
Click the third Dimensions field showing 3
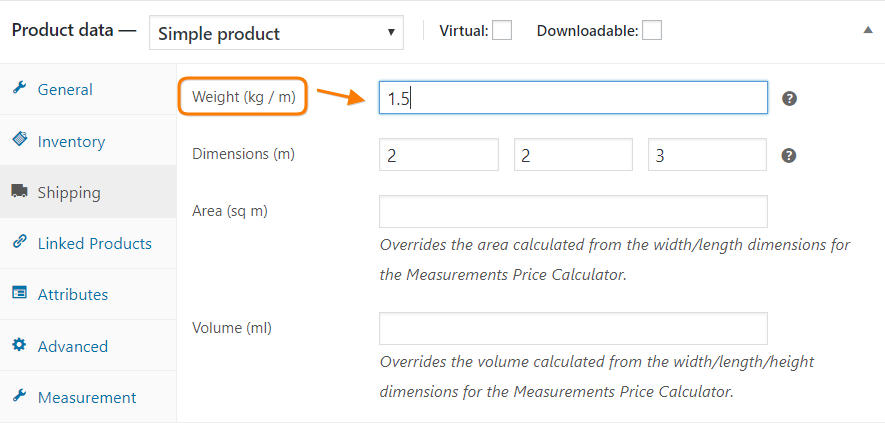(x=707, y=155)
